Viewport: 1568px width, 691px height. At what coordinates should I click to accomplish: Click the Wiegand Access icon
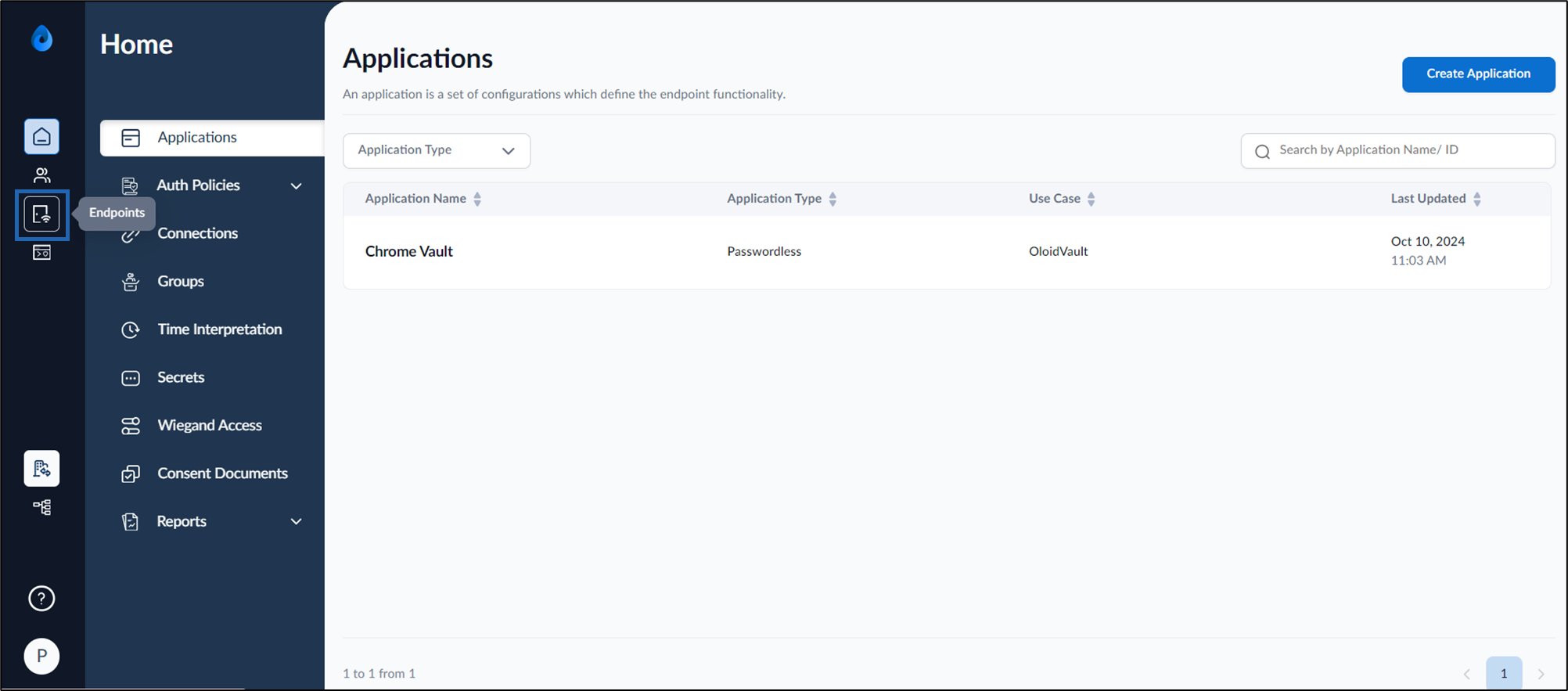131,426
